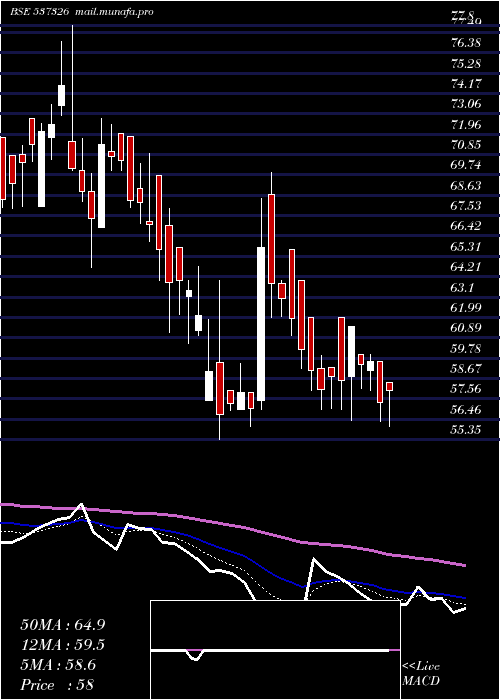
Task: Click the 60.89 price axis label
Action: [x=466, y=328]
